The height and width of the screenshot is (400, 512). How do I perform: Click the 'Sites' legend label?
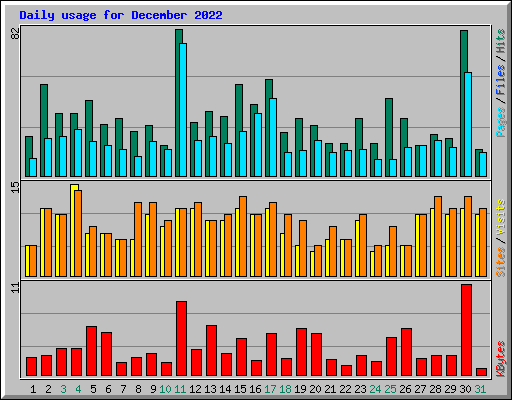(x=501, y=262)
